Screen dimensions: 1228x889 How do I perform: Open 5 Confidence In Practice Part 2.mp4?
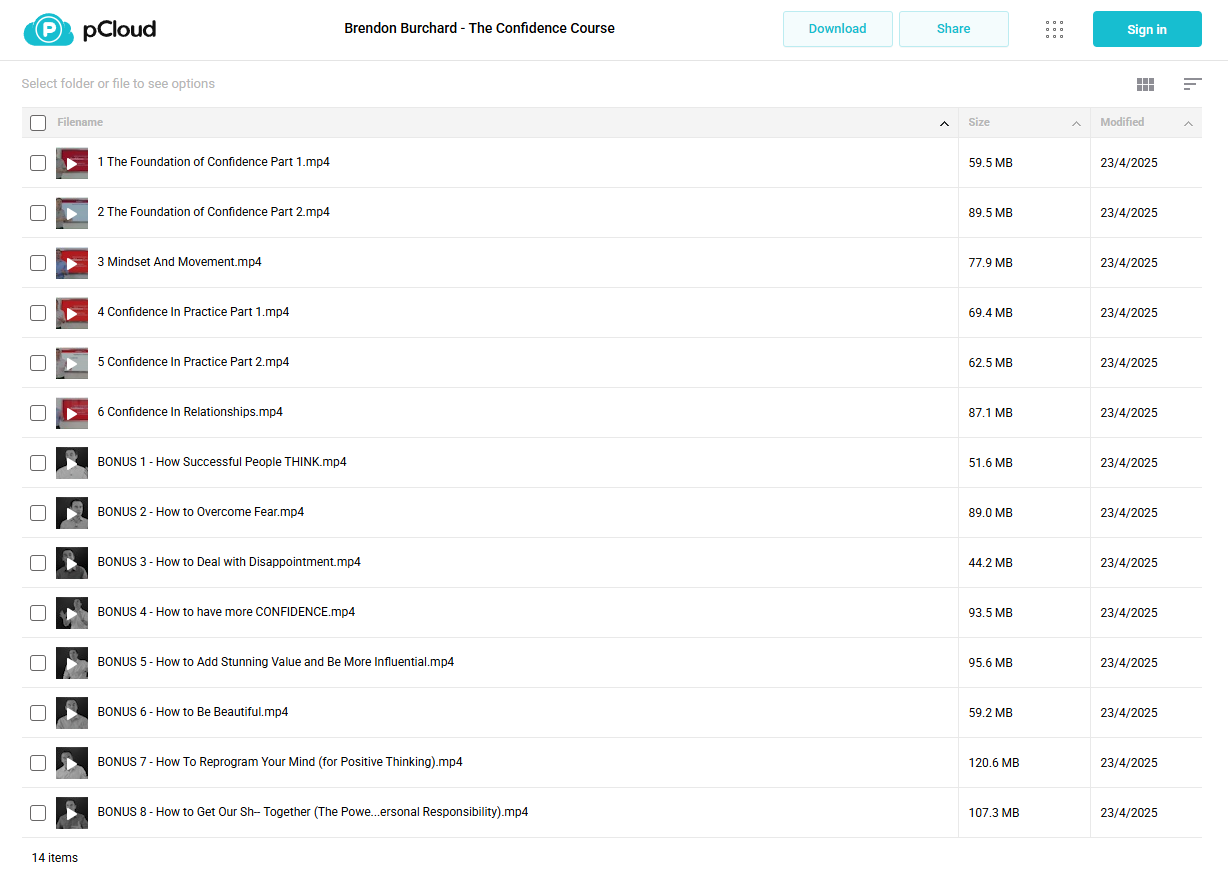tap(193, 362)
